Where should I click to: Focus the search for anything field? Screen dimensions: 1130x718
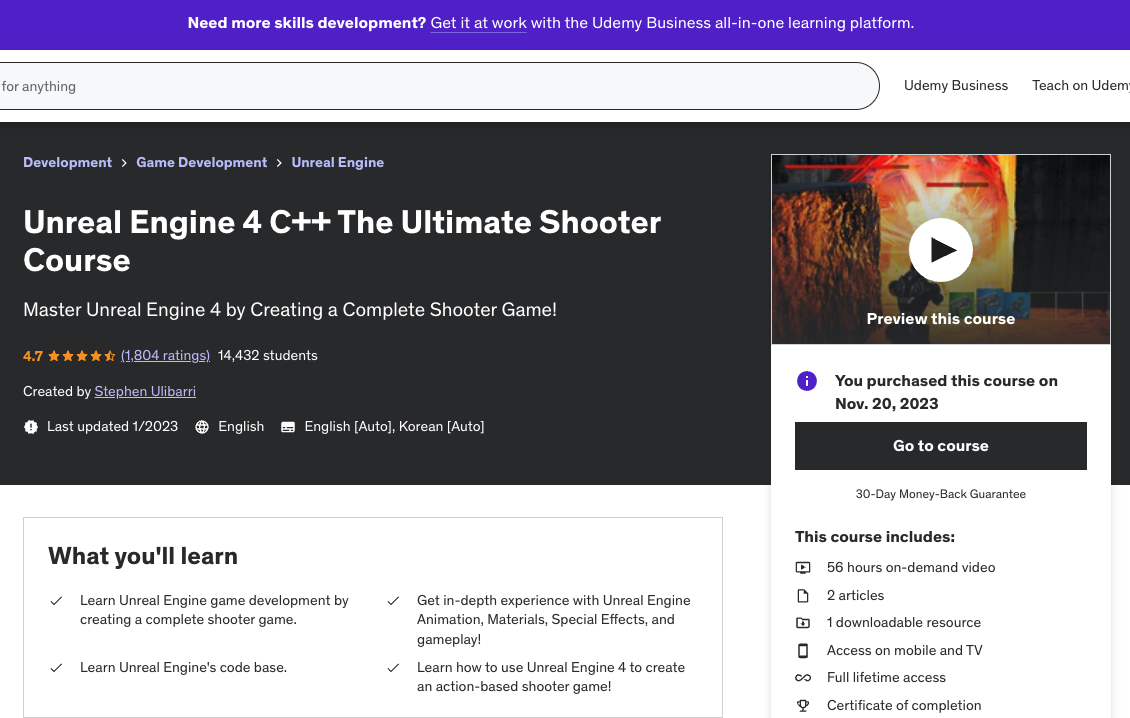click(x=440, y=86)
